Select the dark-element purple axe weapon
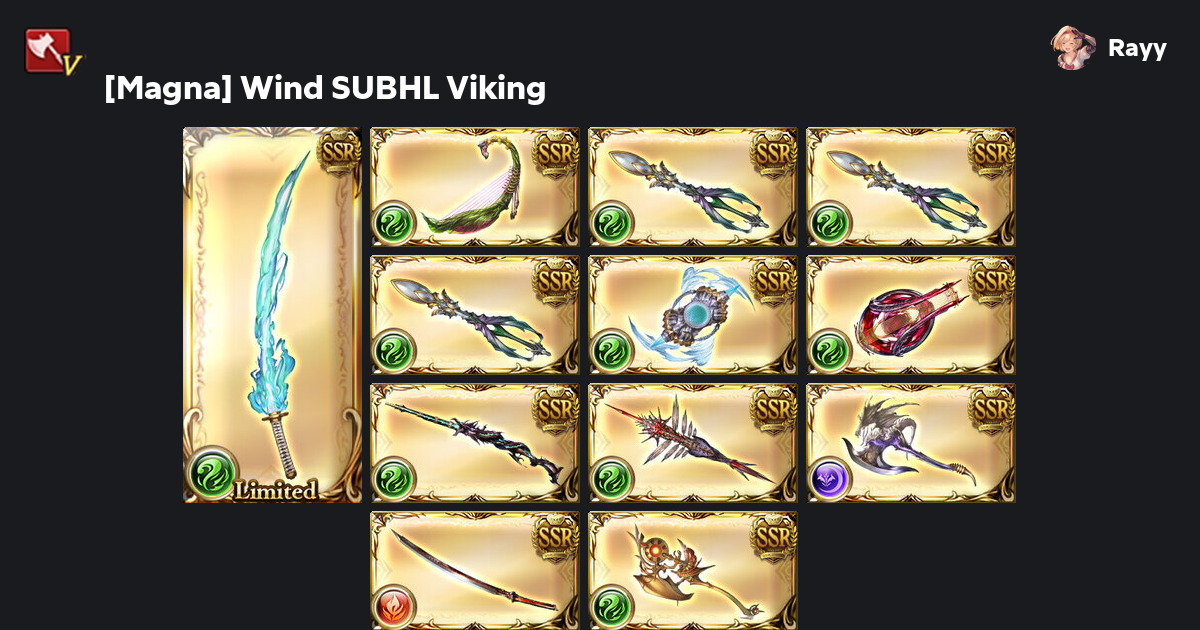 coord(911,443)
